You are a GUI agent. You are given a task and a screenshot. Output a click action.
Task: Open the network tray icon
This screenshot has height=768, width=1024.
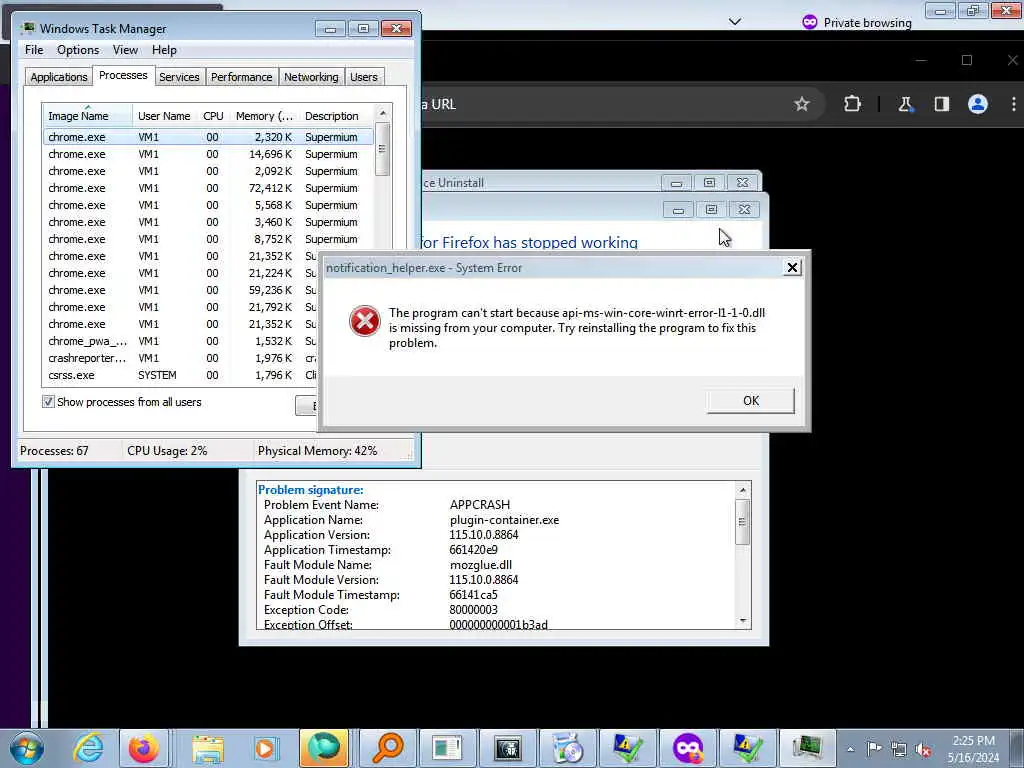(x=899, y=749)
